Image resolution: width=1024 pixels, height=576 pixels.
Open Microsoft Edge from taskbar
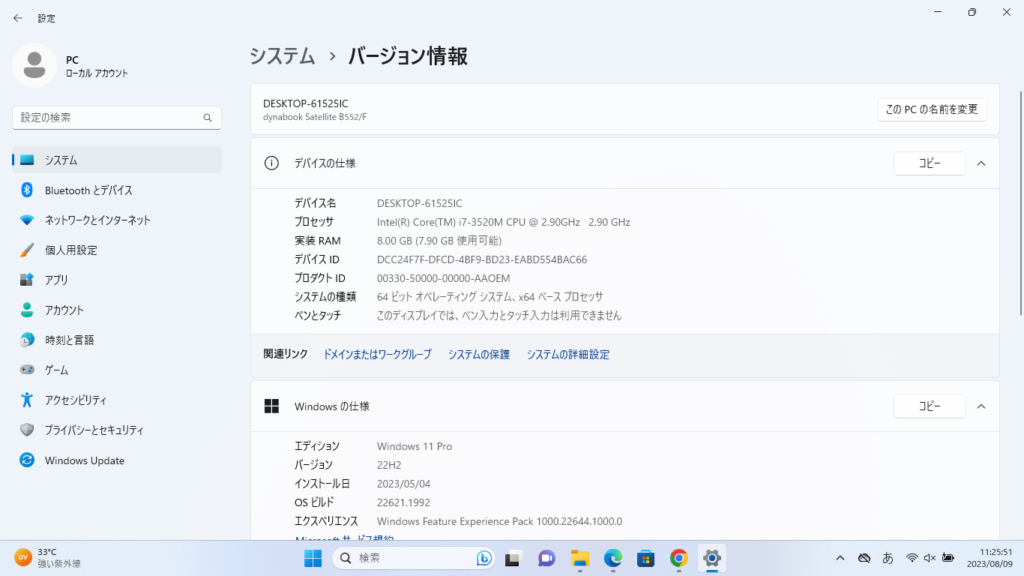point(612,558)
